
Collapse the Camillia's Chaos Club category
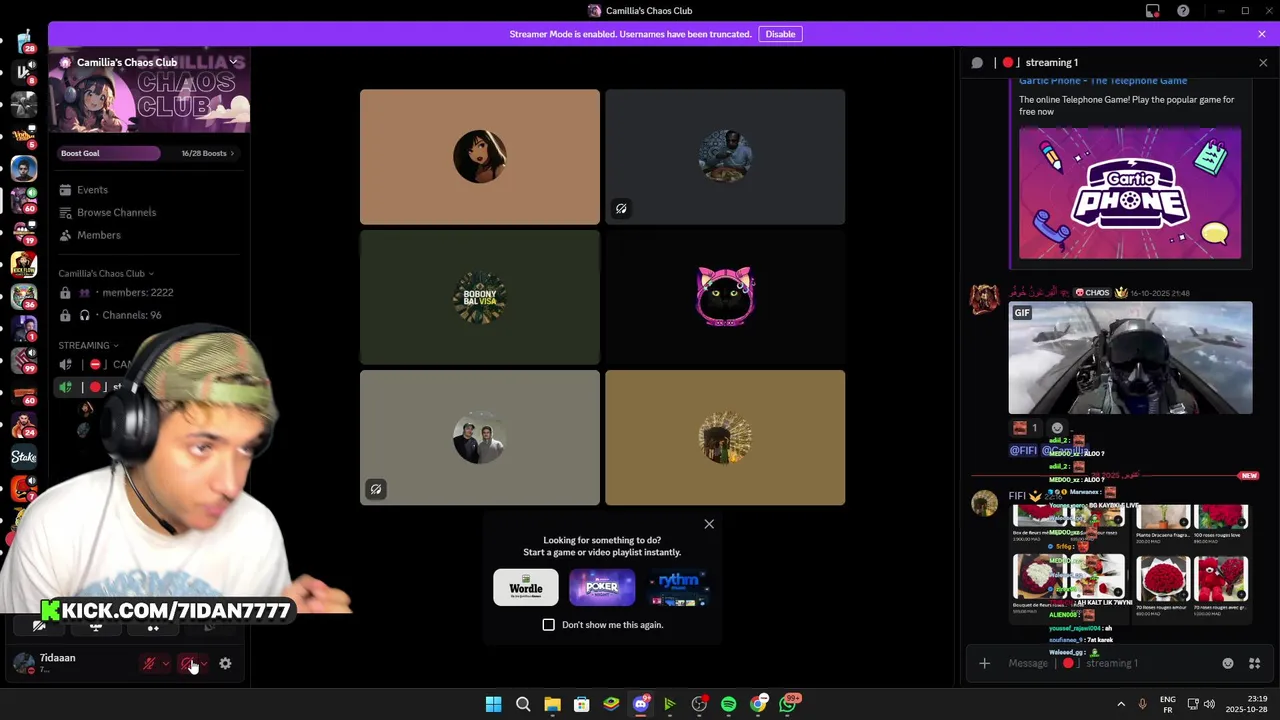(x=106, y=273)
